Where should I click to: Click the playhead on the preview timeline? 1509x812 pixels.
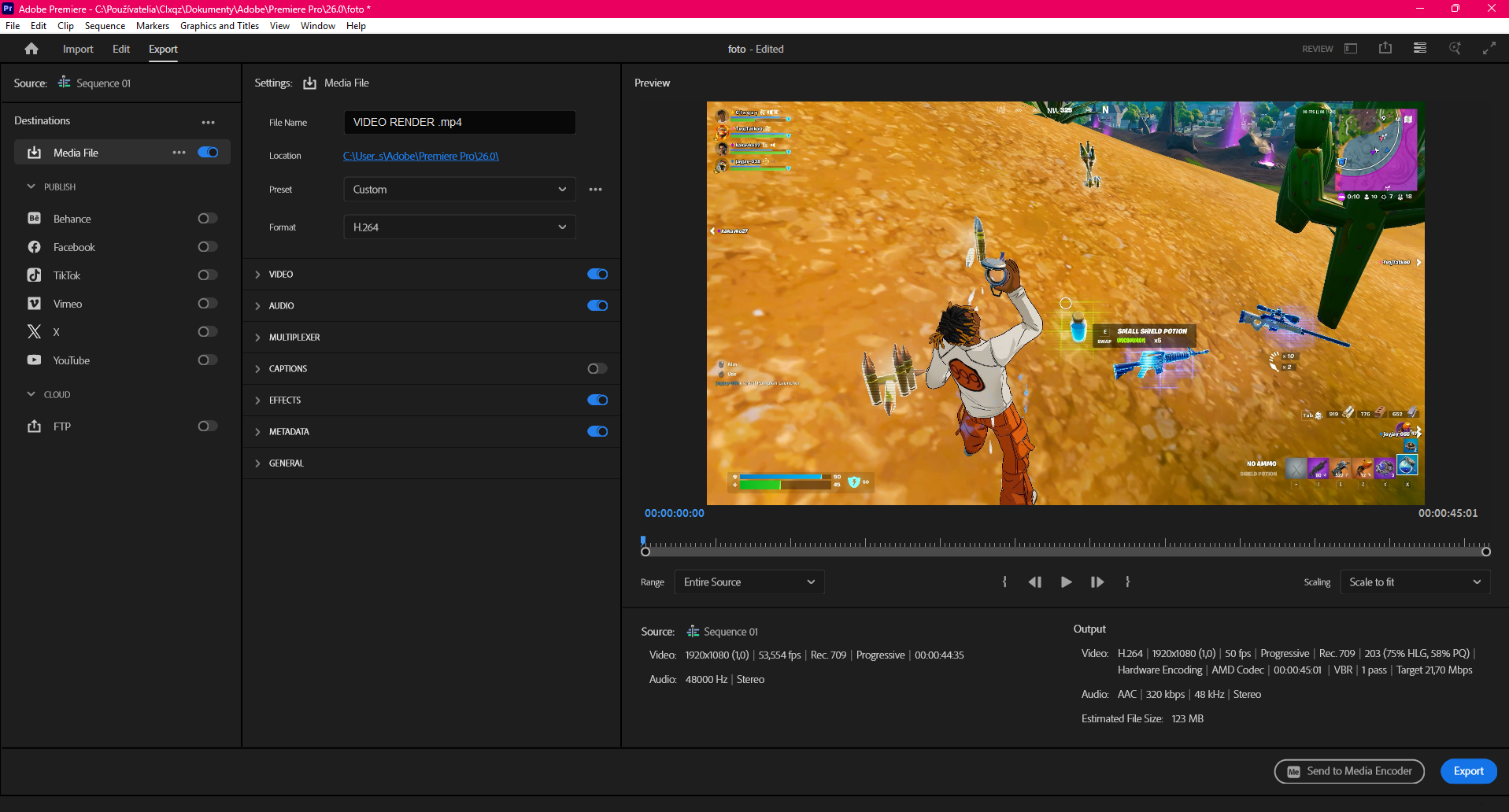[x=643, y=540]
